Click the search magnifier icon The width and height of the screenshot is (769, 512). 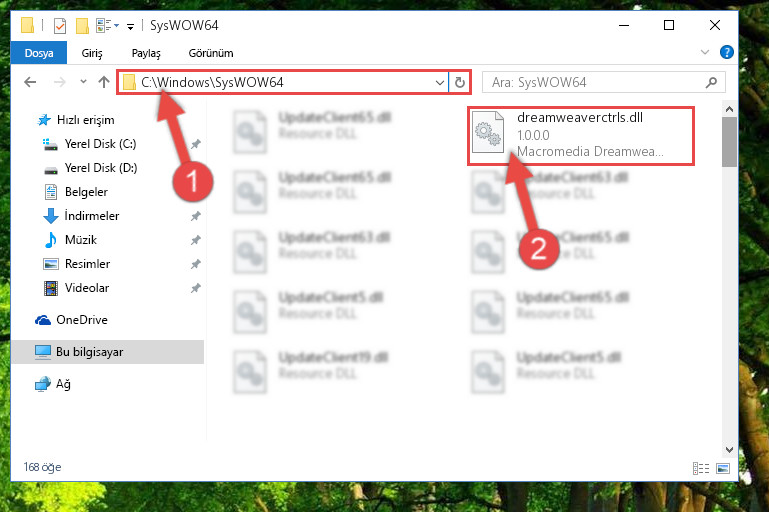(711, 82)
